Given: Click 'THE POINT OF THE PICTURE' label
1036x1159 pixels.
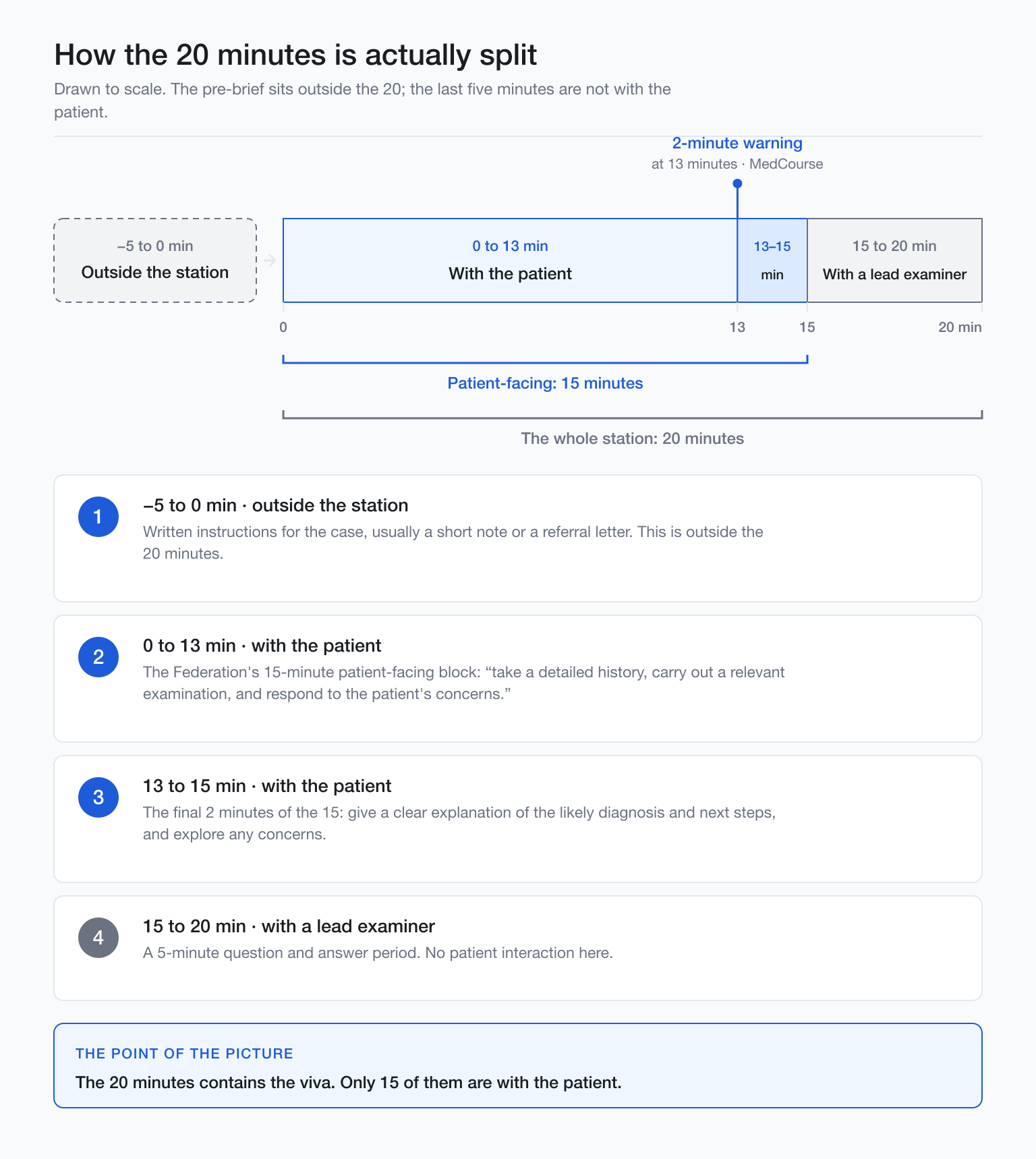Looking at the screenshot, I should pos(184,1054).
